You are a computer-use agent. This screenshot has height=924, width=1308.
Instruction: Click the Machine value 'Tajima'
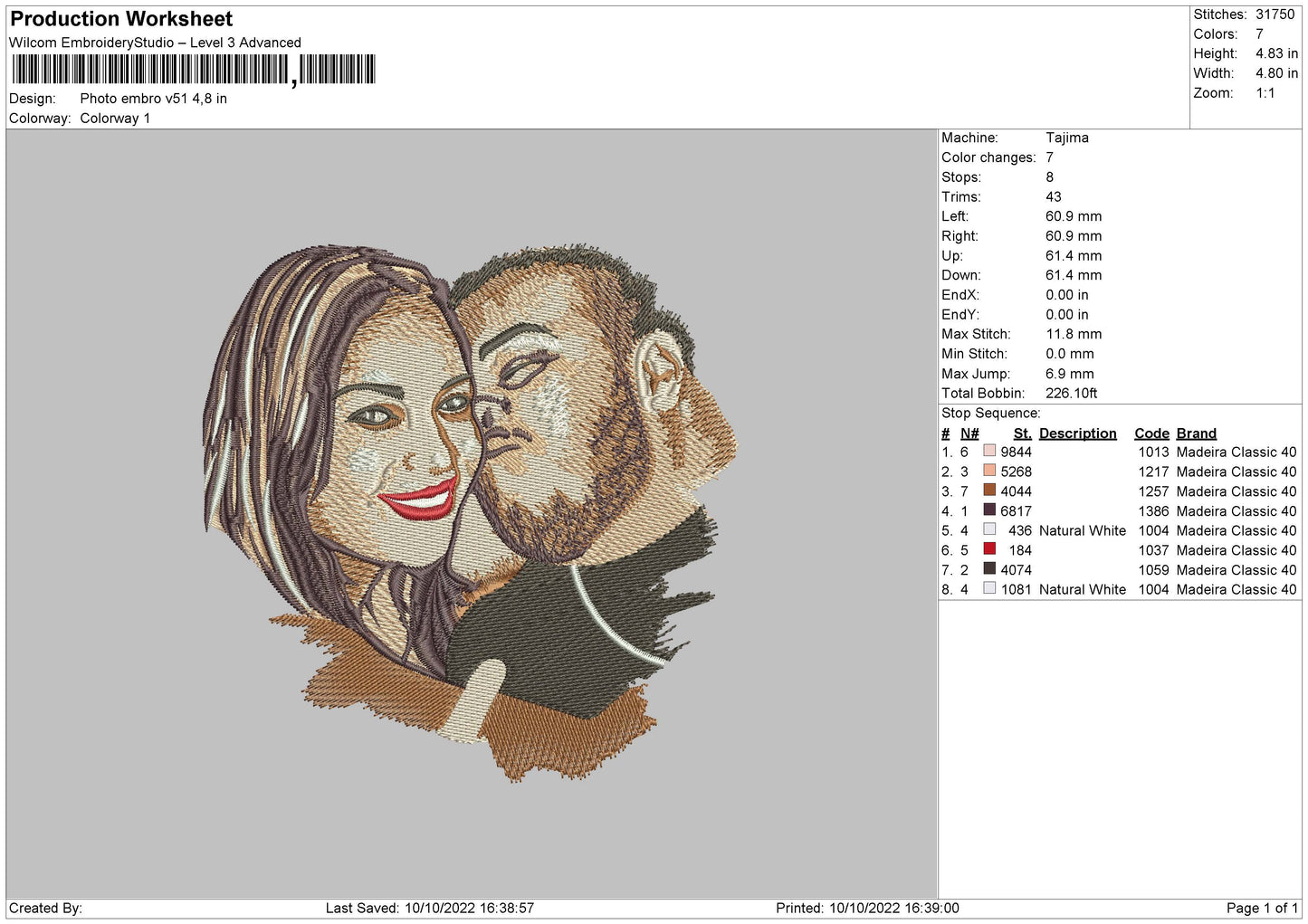[1067, 138]
